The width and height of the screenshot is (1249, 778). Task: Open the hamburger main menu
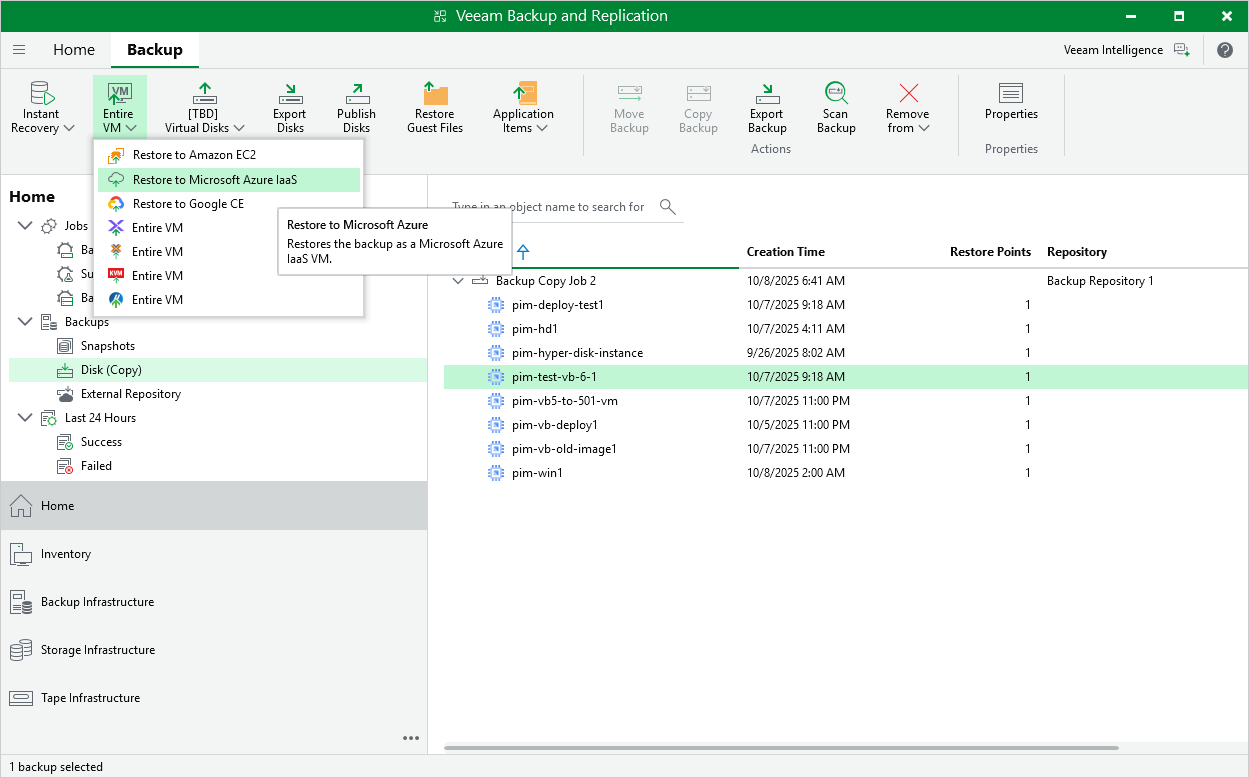coord(19,50)
